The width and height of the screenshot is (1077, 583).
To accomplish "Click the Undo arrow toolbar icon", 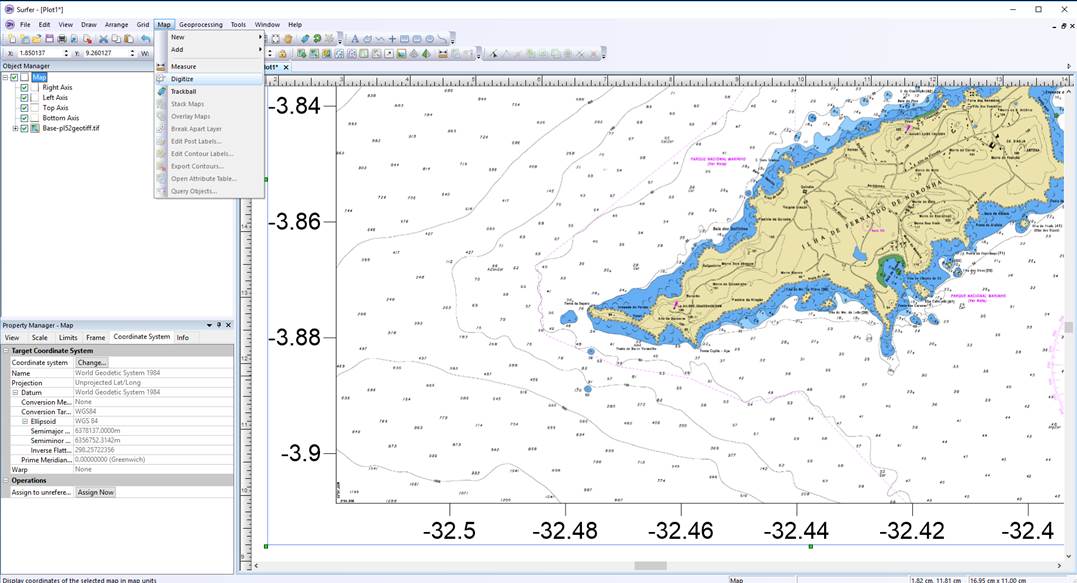I will coord(145,39).
